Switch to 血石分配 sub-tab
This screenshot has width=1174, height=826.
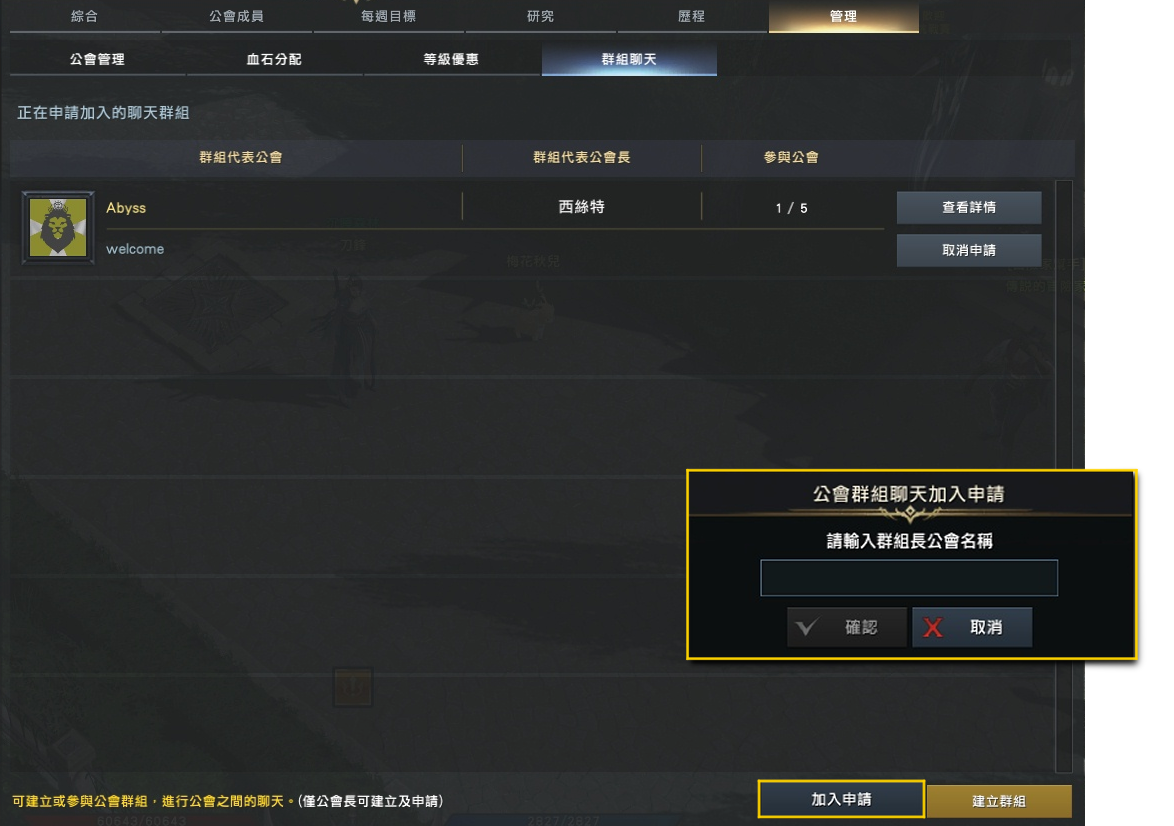(275, 59)
